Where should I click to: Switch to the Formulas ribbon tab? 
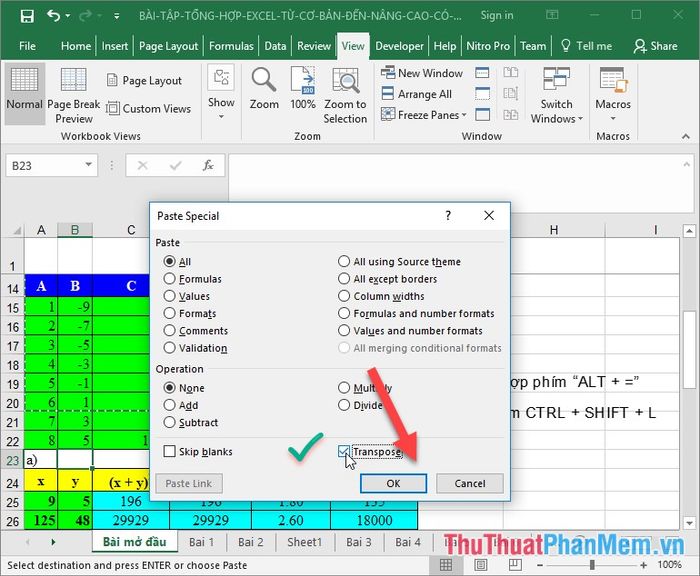[x=231, y=46]
